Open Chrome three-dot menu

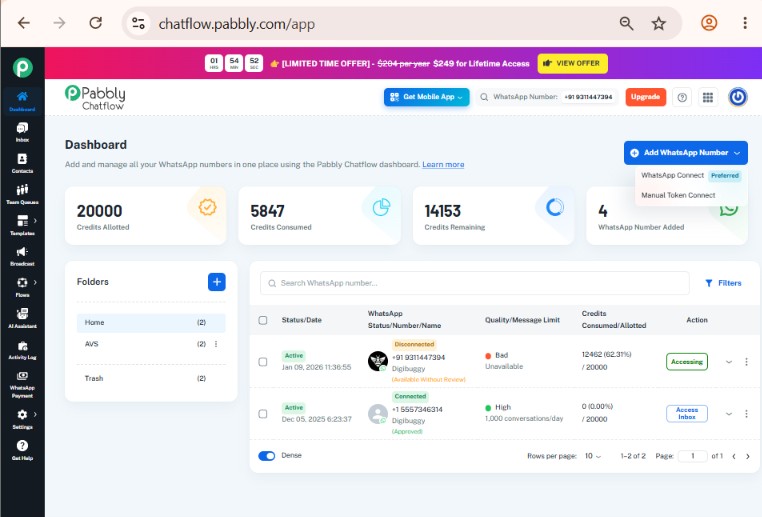coord(745,23)
